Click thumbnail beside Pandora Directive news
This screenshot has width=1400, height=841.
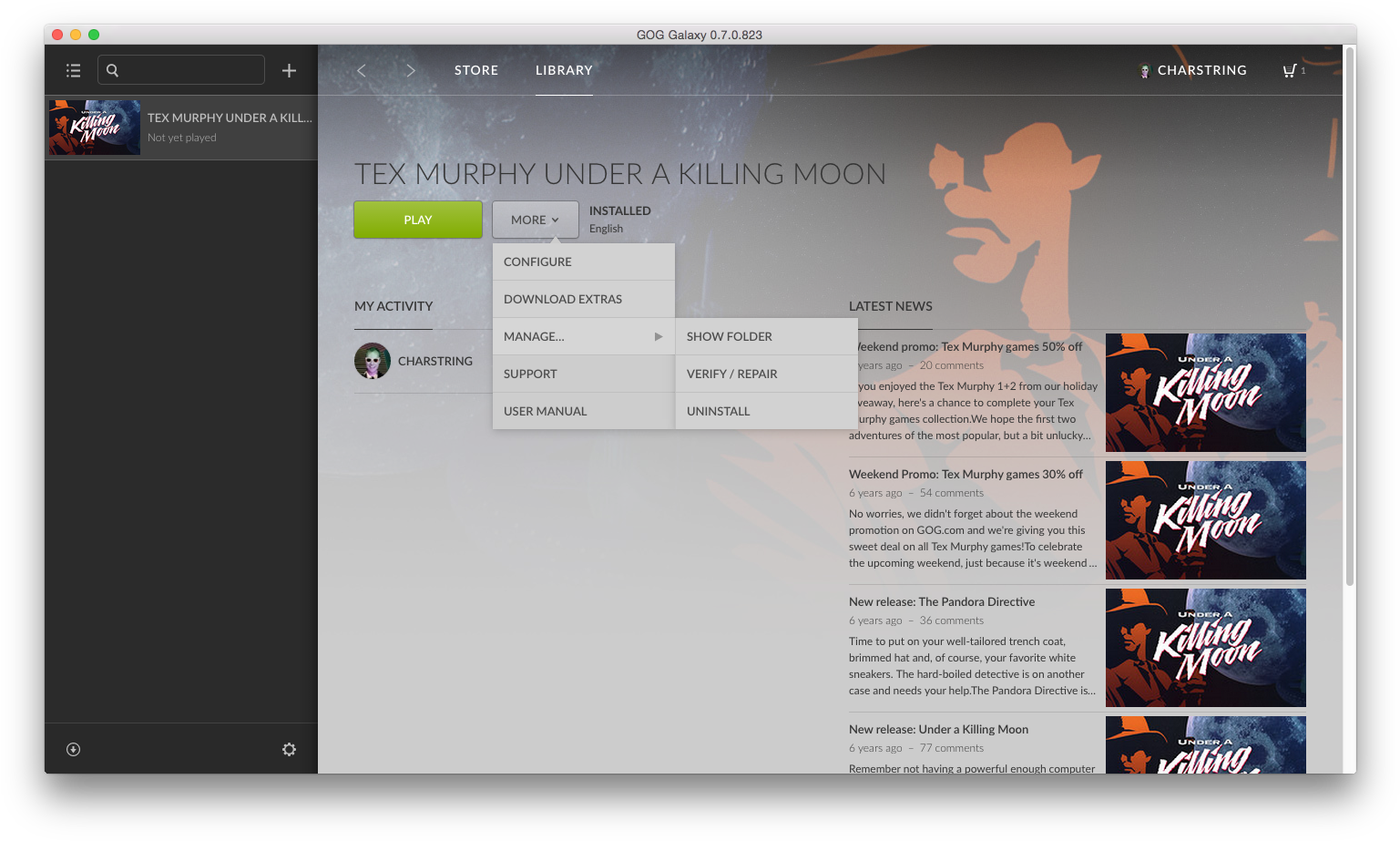click(1206, 648)
